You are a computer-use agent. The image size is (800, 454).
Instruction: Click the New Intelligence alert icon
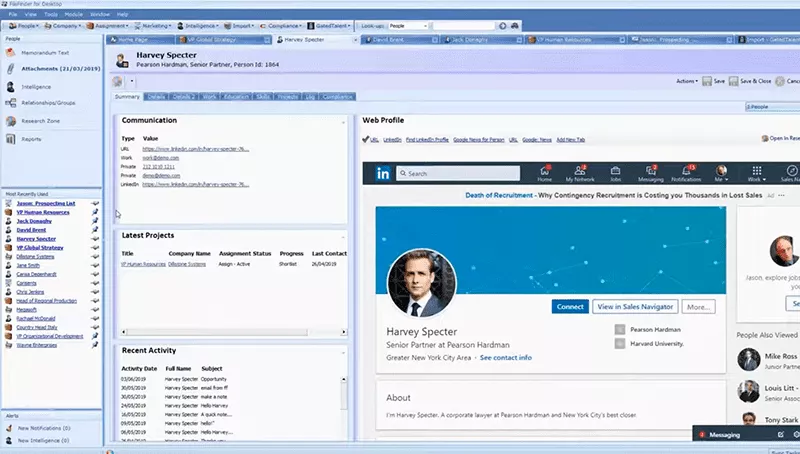(9, 440)
